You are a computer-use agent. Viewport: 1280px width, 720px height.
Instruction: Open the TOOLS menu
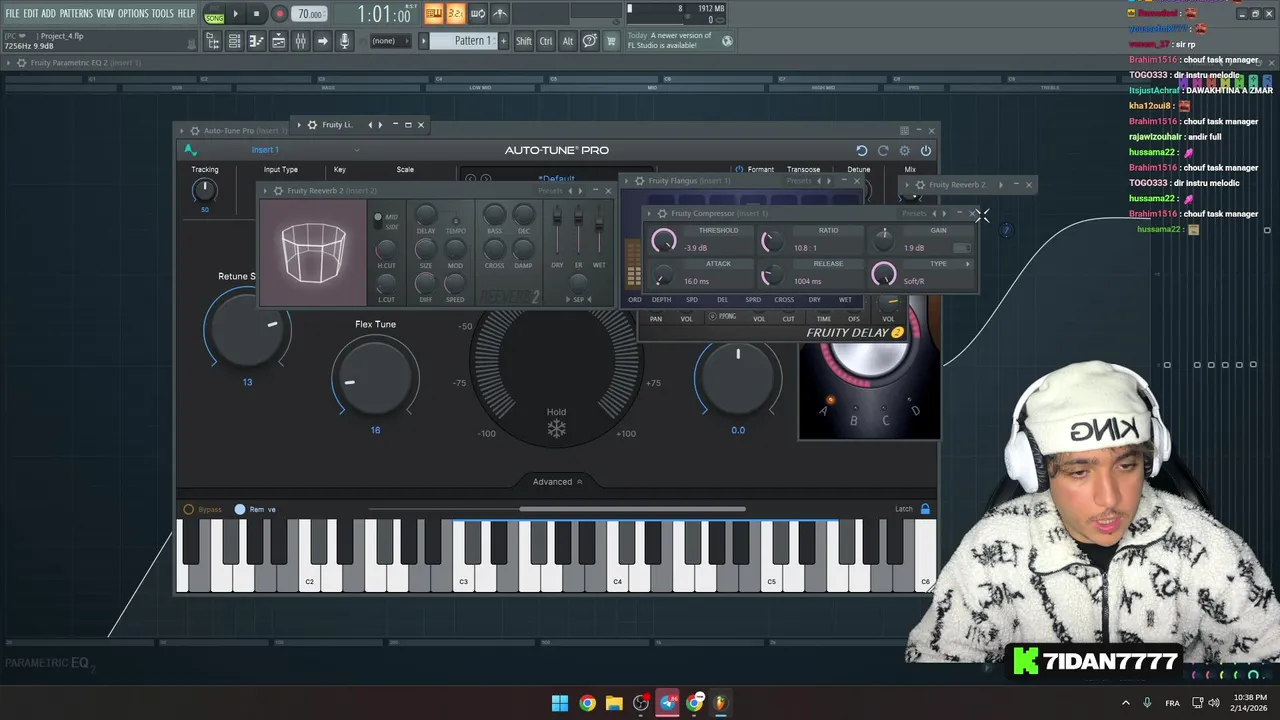point(162,13)
